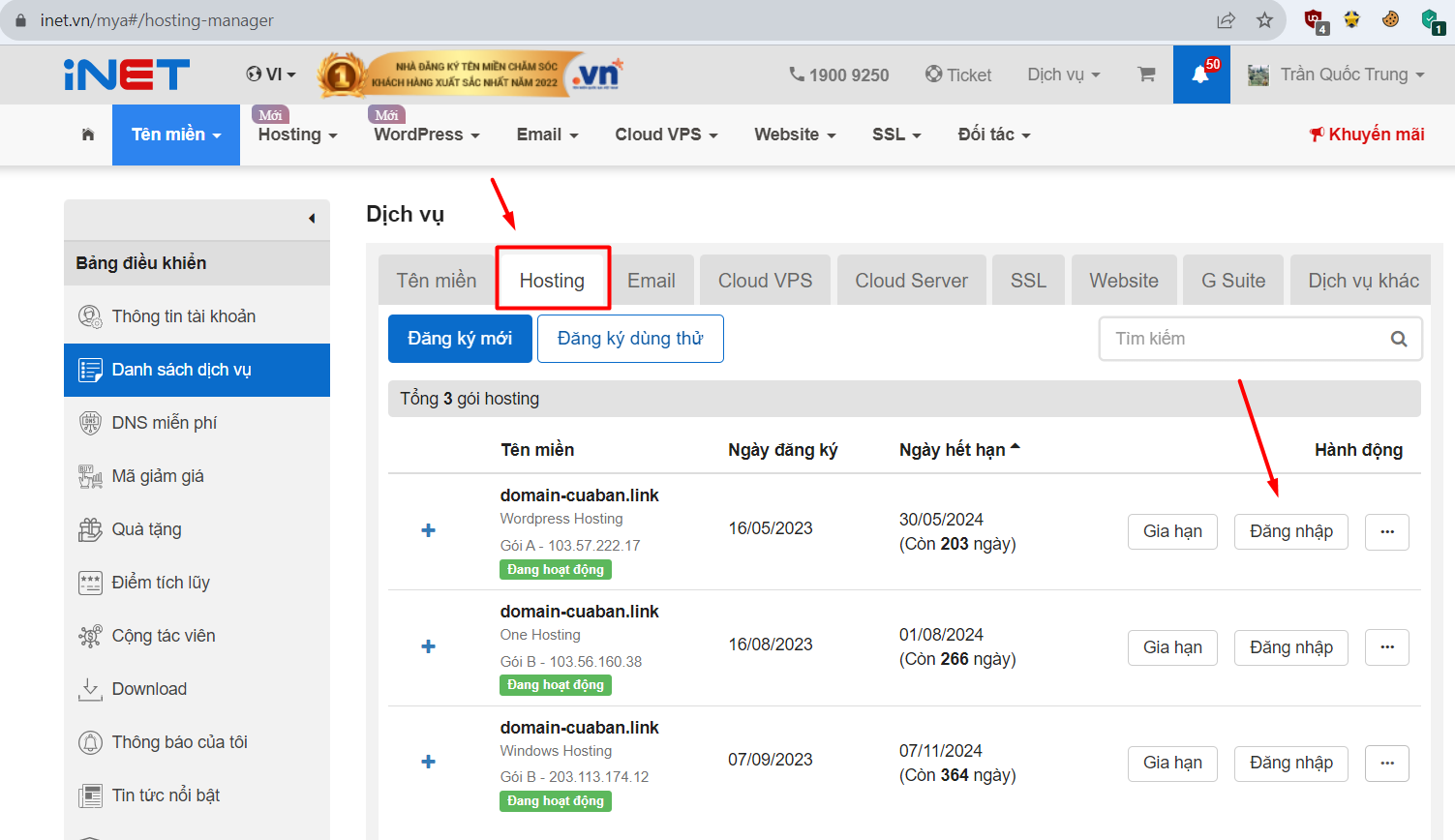
Task: Open the Hosting navigation dropdown
Action: click(297, 135)
